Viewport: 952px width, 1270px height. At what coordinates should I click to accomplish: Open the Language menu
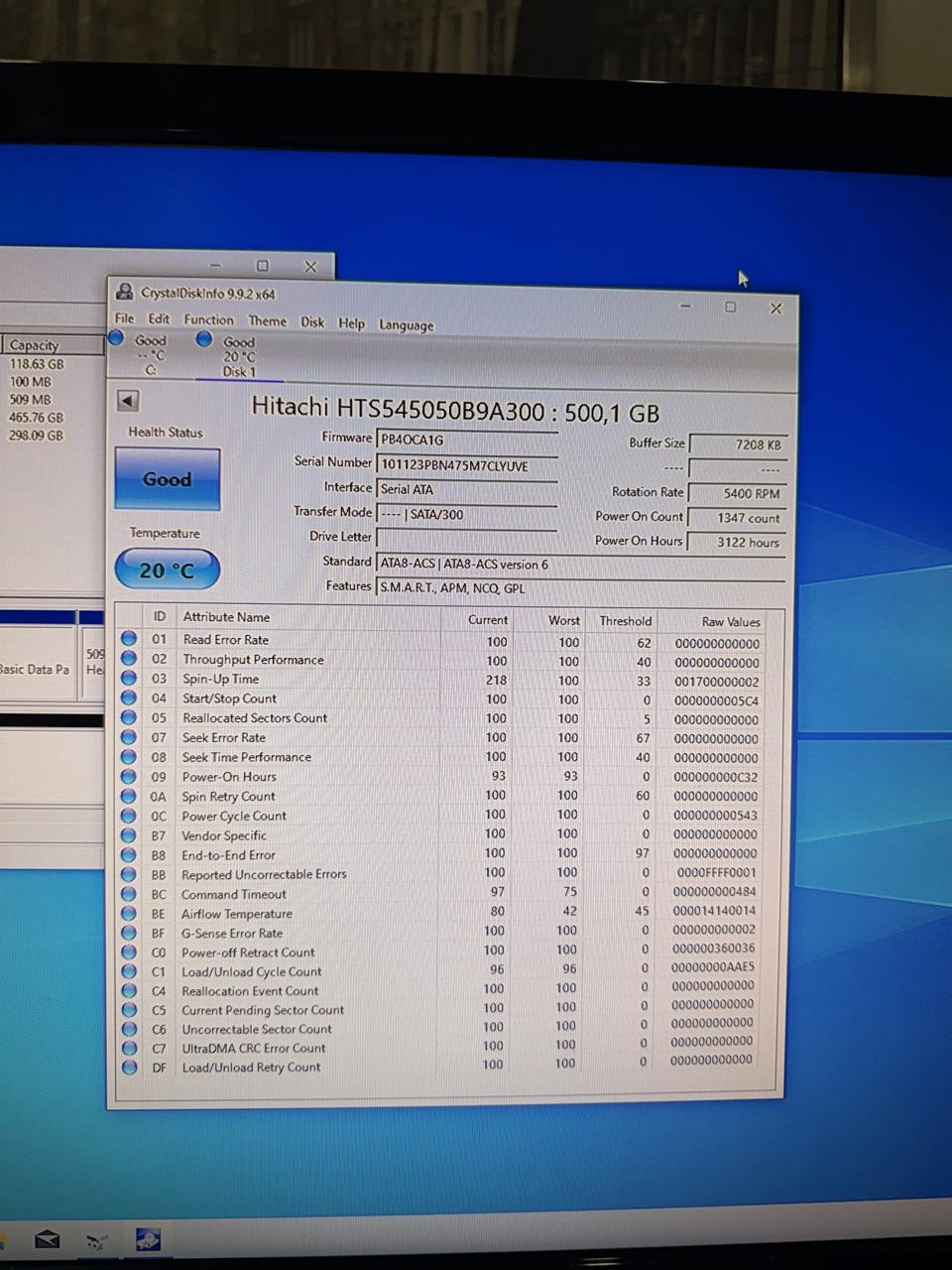point(406,324)
